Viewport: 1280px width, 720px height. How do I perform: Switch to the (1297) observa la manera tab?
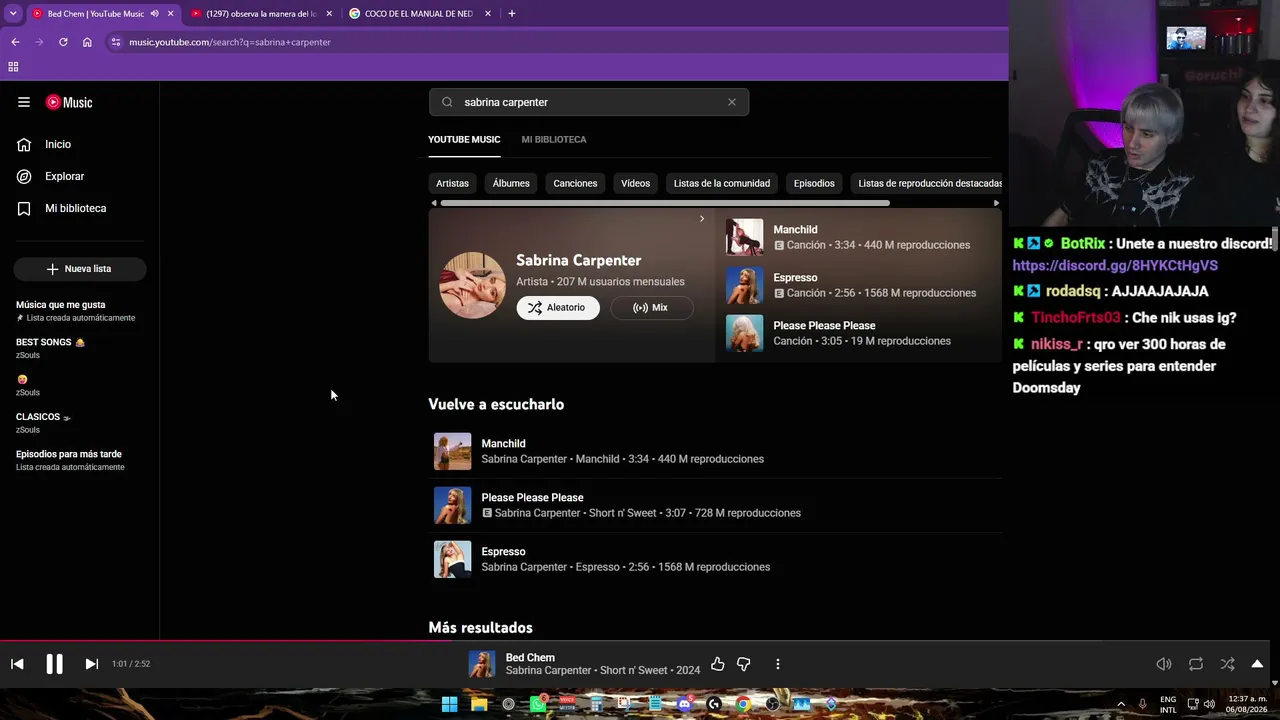coord(261,14)
